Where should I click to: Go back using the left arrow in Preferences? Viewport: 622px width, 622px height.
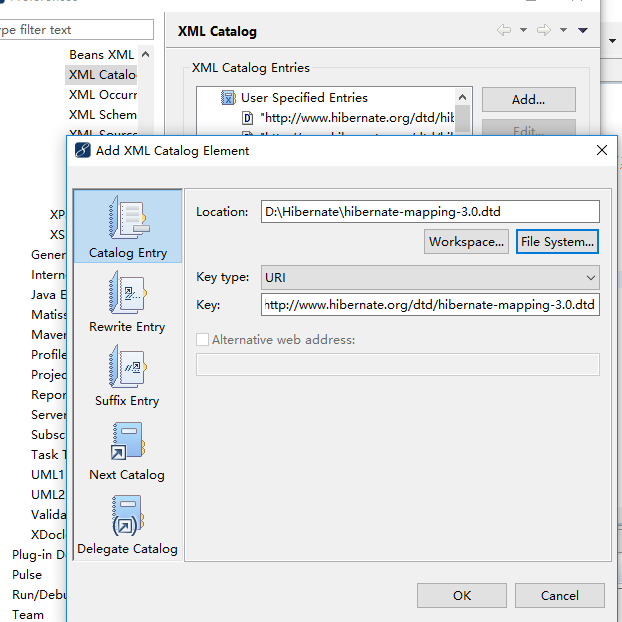504,30
